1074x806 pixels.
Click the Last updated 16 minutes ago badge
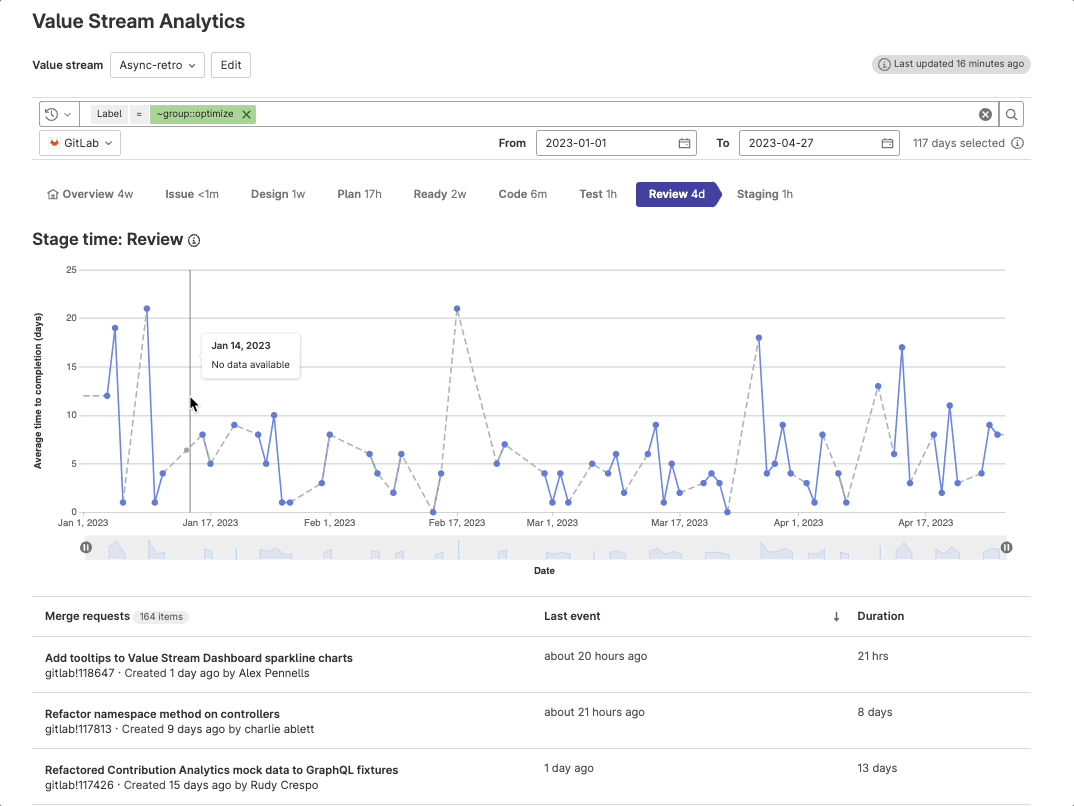[x=951, y=64]
